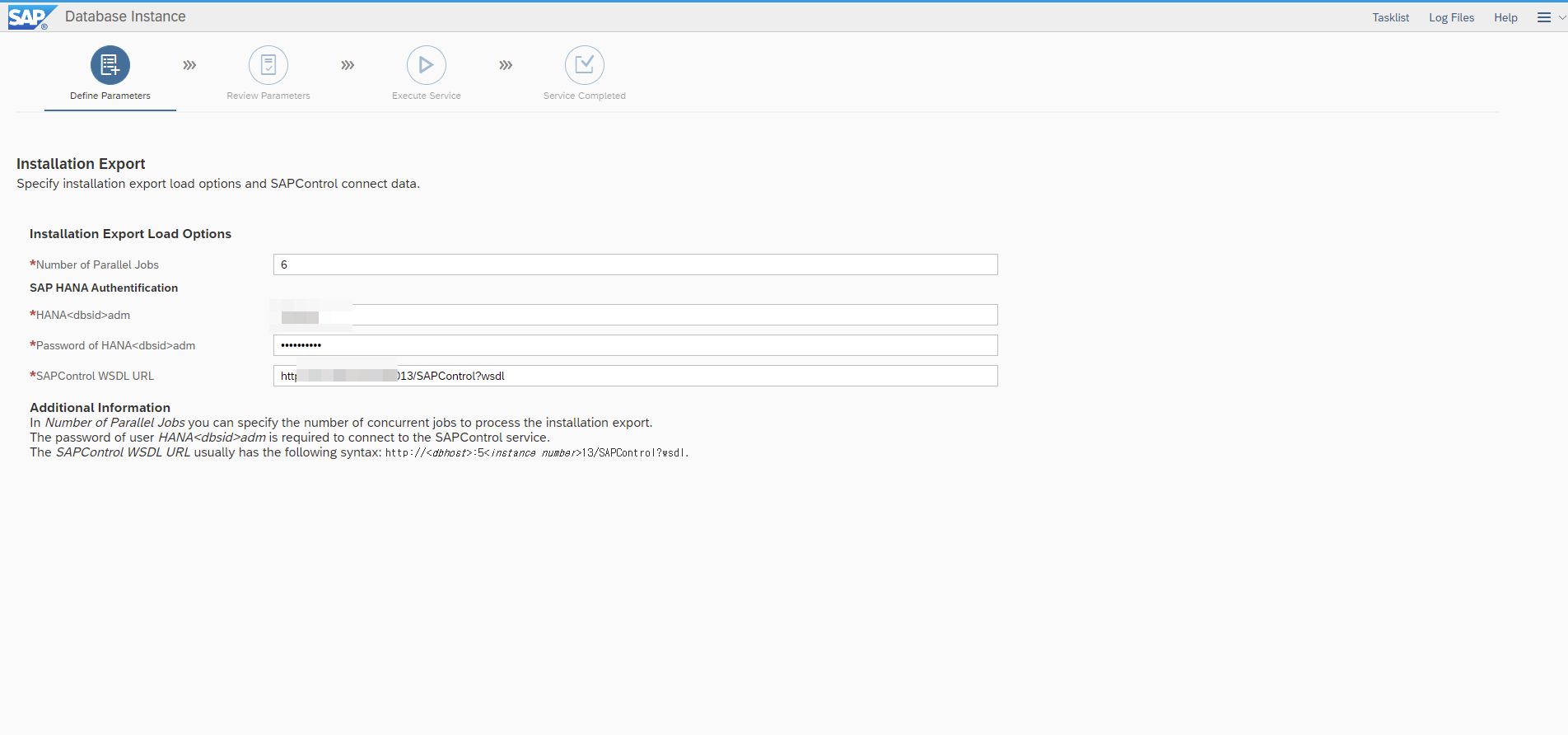Click the Number of Parallel Jobs label
Screen dimensions: 1568x735
pyautogui.click(x=95, y=265)
